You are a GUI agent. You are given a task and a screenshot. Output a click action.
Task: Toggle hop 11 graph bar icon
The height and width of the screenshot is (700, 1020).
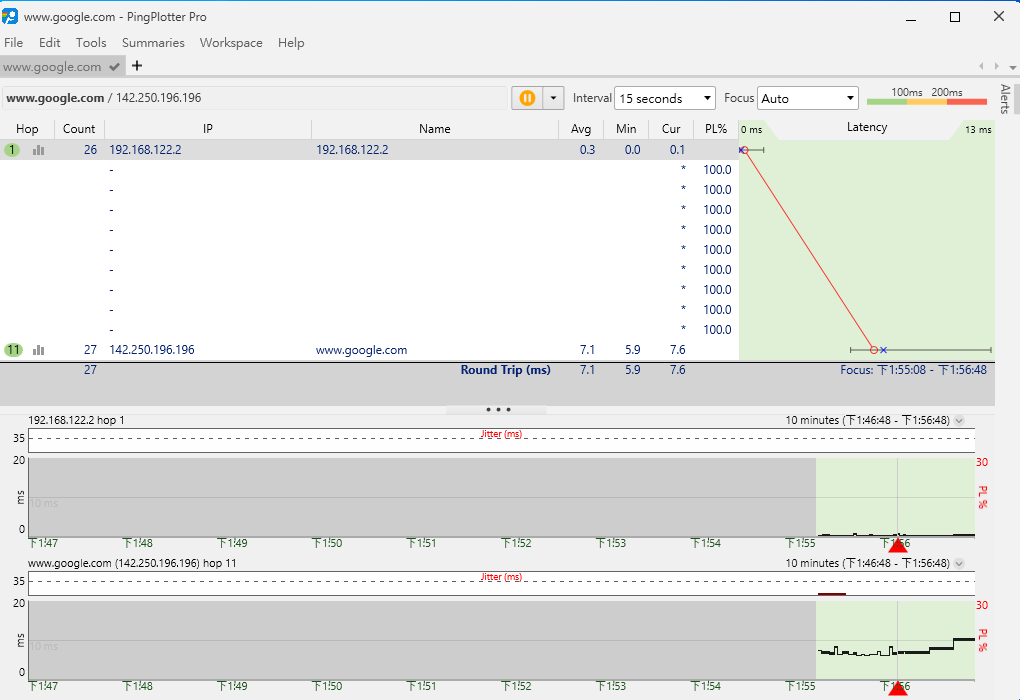tap(38, 350)
